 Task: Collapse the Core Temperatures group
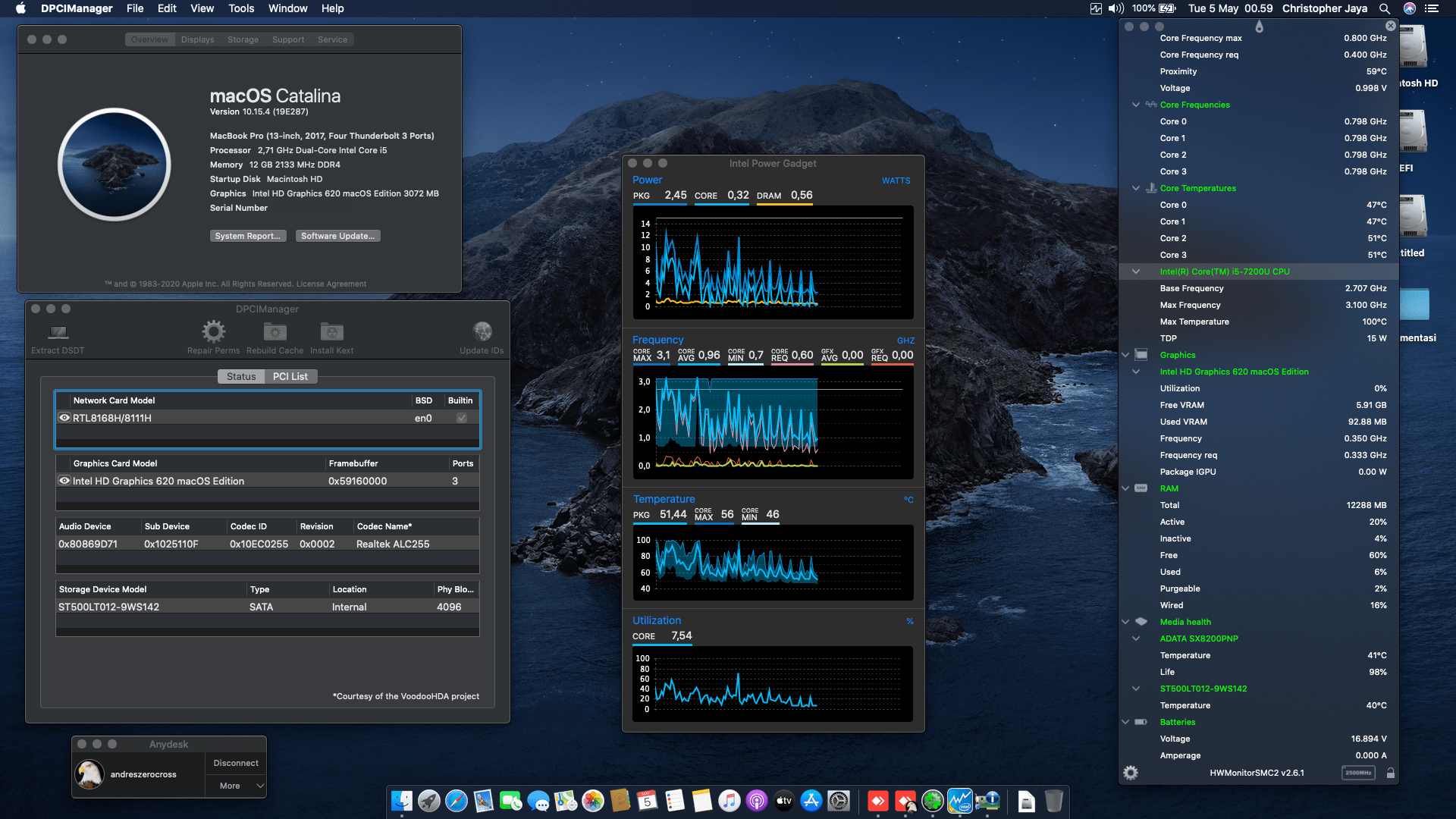1136,188
